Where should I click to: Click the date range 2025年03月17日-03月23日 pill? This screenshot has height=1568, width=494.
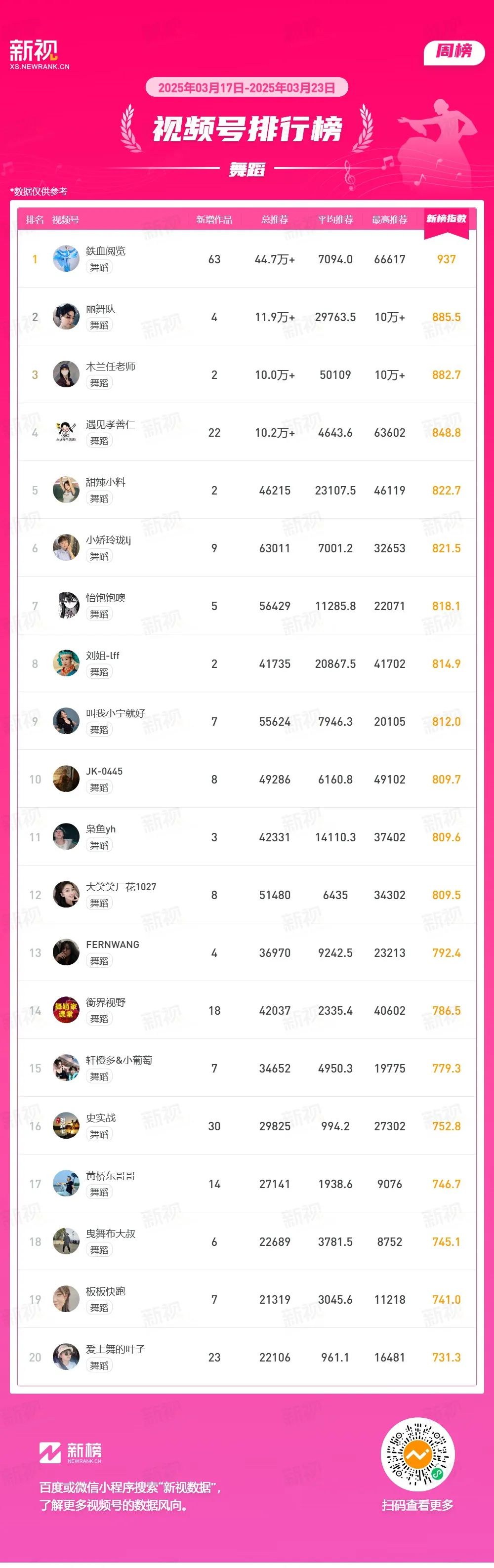pyautogui.click(x=247, y=87)
